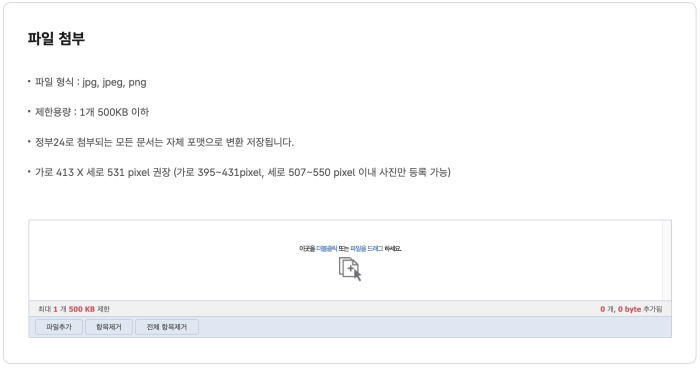700x368 pixels.
Task: Click the vertical scrollbar strip in the file drop area
Action: [x=667, y=260]
